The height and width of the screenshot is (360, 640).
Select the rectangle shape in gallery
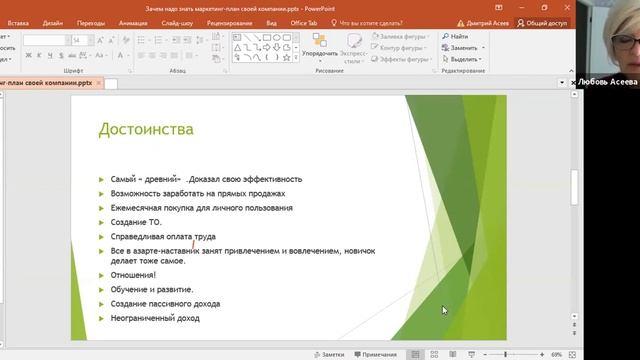pos(267,38)
